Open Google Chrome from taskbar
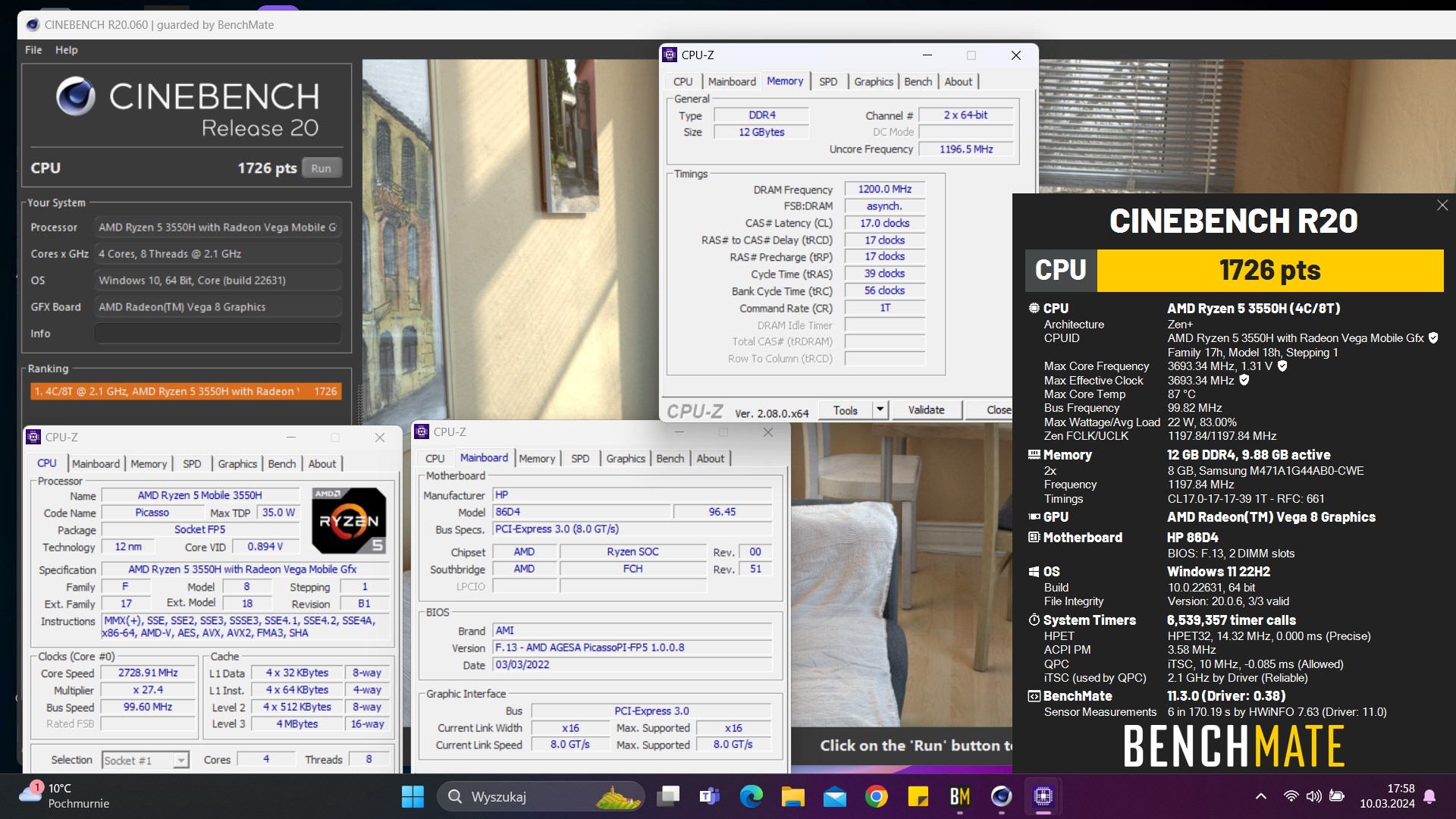This screenshot has width=1456, height=819. 877,796
